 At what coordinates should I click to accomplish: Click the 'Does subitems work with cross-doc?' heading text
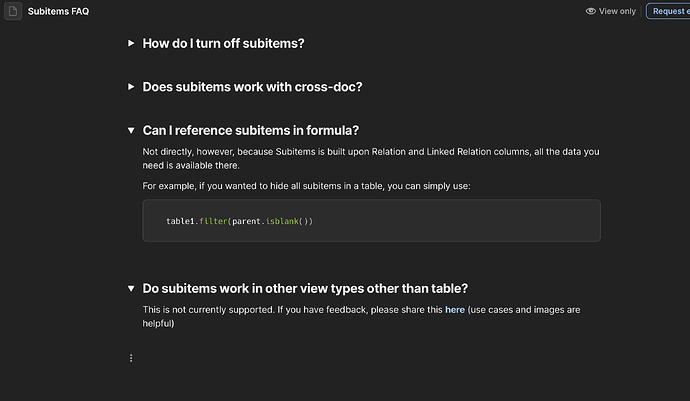point(252,87)
